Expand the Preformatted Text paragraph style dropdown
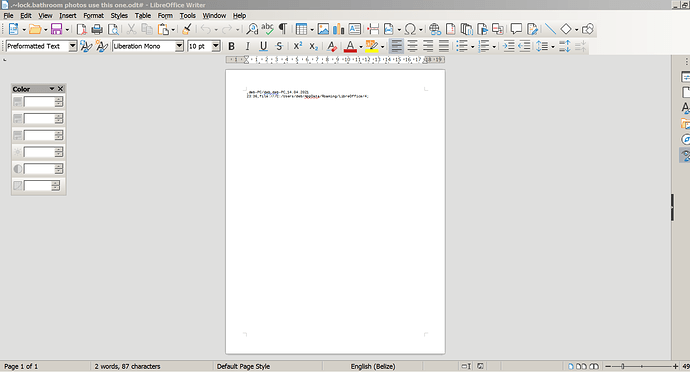The image size is (690, 372). coord(73,46)
